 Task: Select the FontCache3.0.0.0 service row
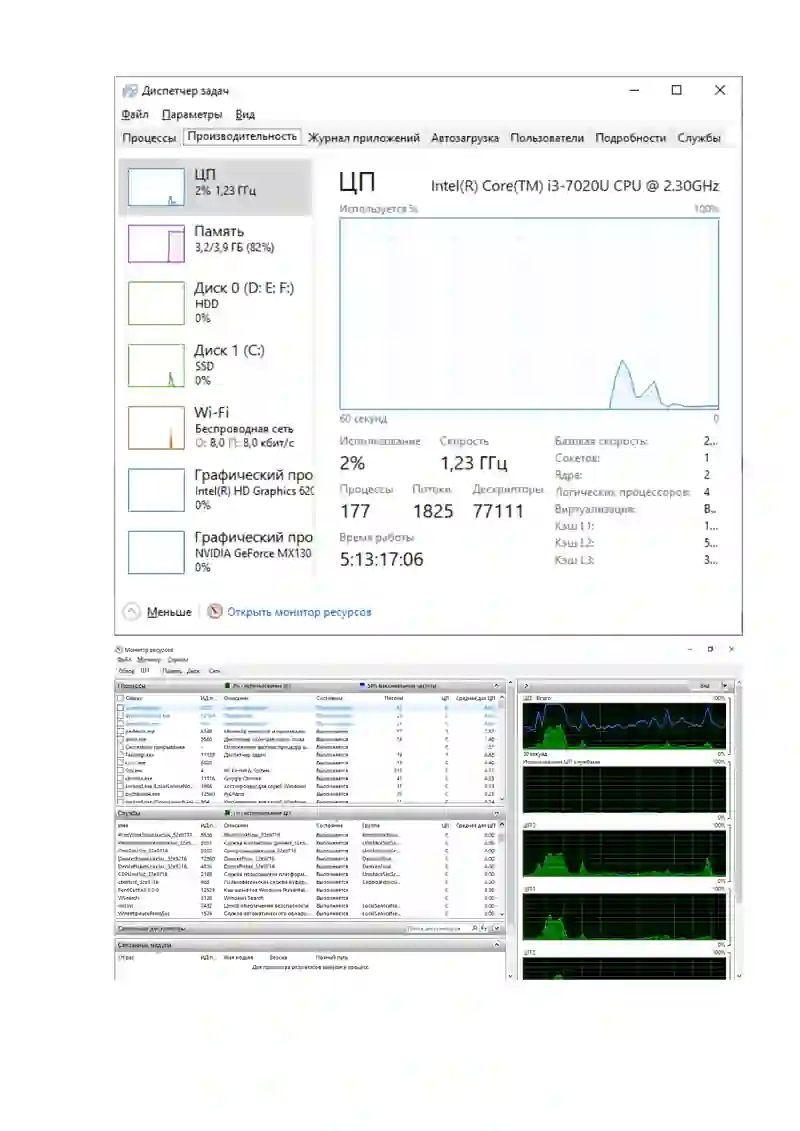tap(307, 890)
